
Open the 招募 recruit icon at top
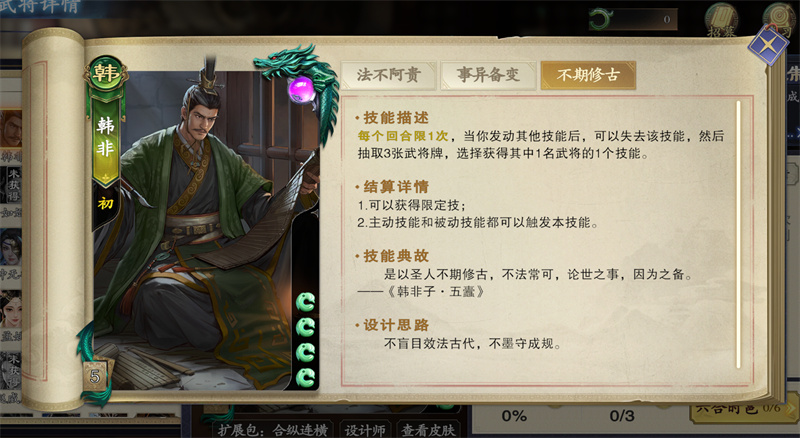[722, 21]
